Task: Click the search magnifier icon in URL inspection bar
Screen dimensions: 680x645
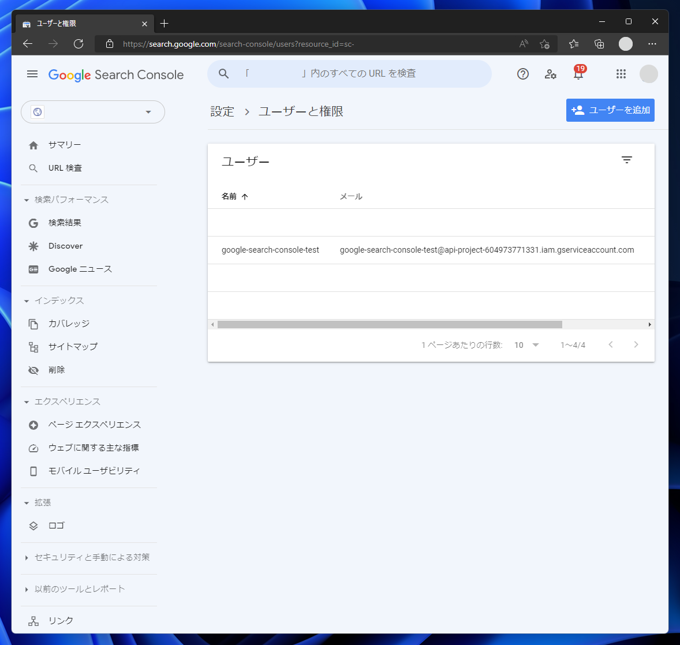Action: tap(223, 74)
